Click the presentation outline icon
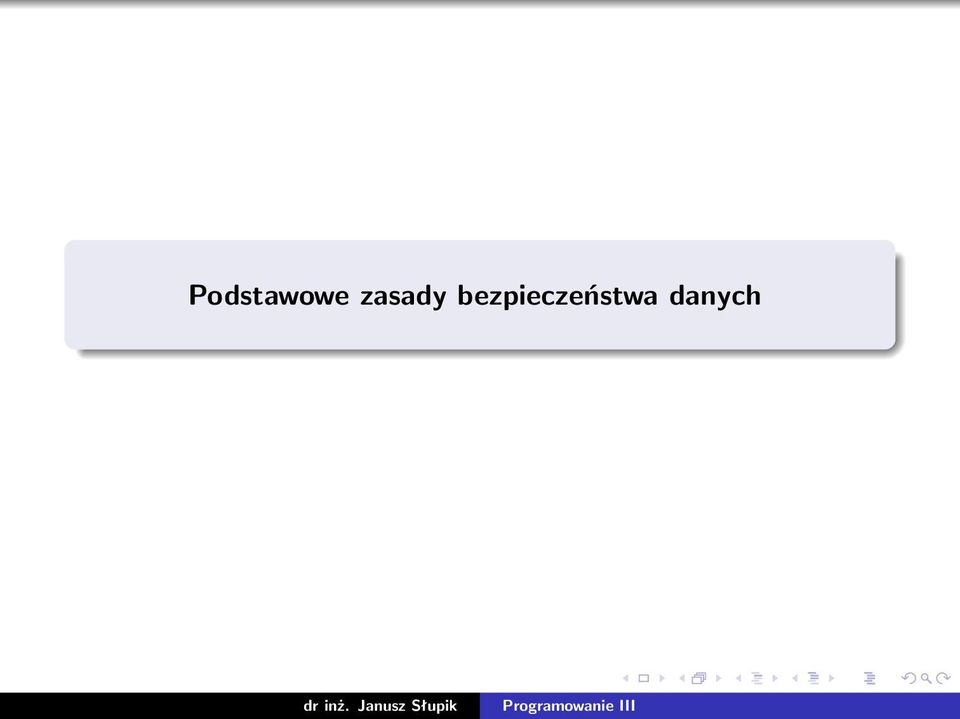Screen dimensions: 960x719 869,678
